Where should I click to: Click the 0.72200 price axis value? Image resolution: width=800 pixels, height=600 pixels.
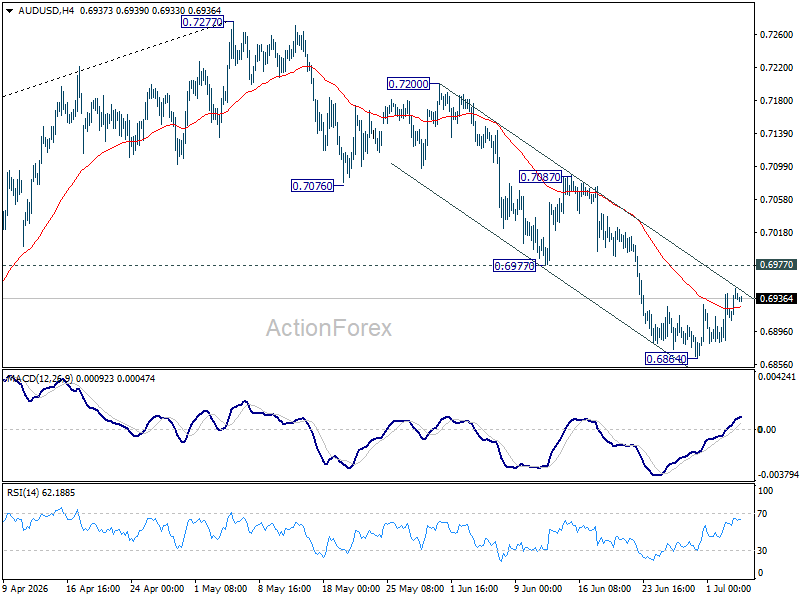click(777, 68)
